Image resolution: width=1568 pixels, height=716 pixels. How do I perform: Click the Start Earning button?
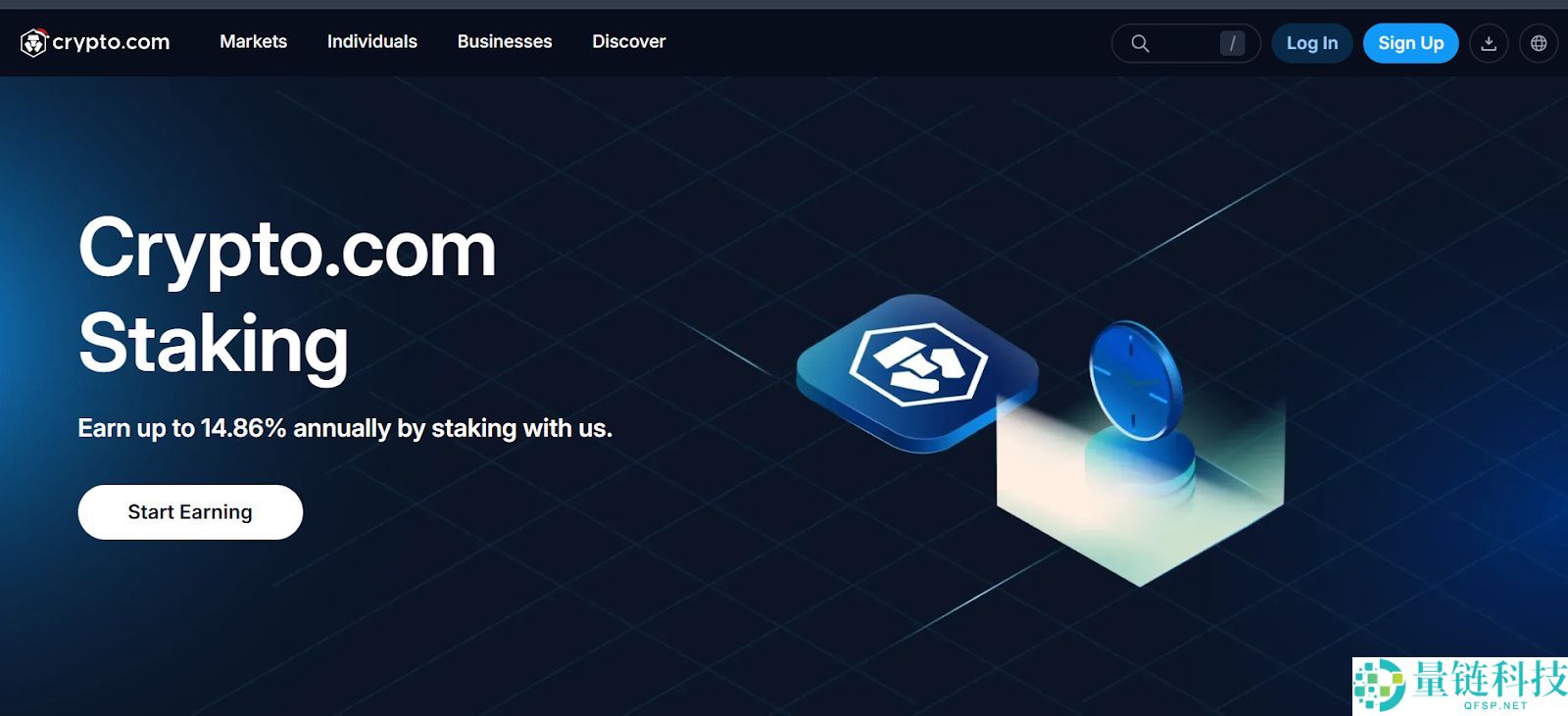(190, 512)
